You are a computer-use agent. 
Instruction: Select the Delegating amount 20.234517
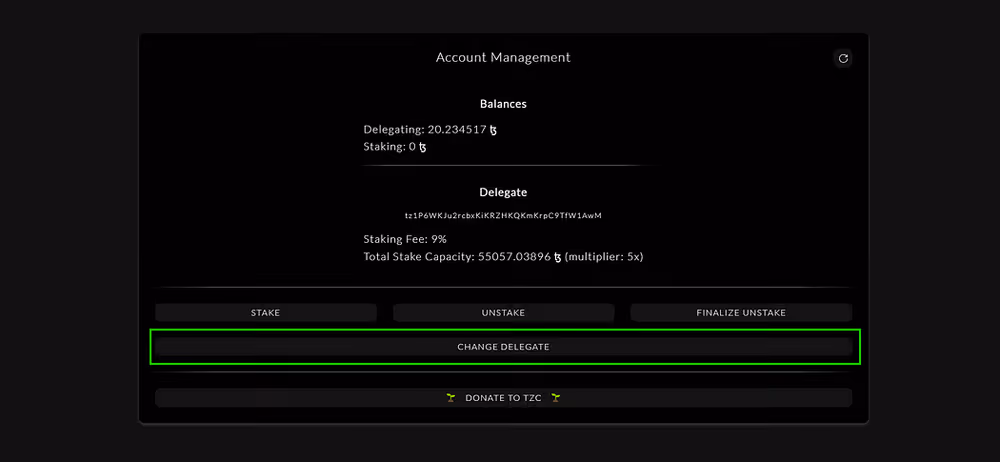coord(457,130)
